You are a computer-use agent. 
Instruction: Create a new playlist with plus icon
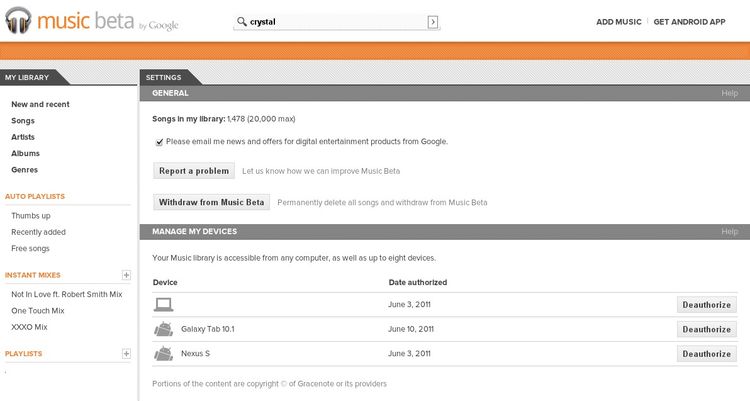pos(126,353)
